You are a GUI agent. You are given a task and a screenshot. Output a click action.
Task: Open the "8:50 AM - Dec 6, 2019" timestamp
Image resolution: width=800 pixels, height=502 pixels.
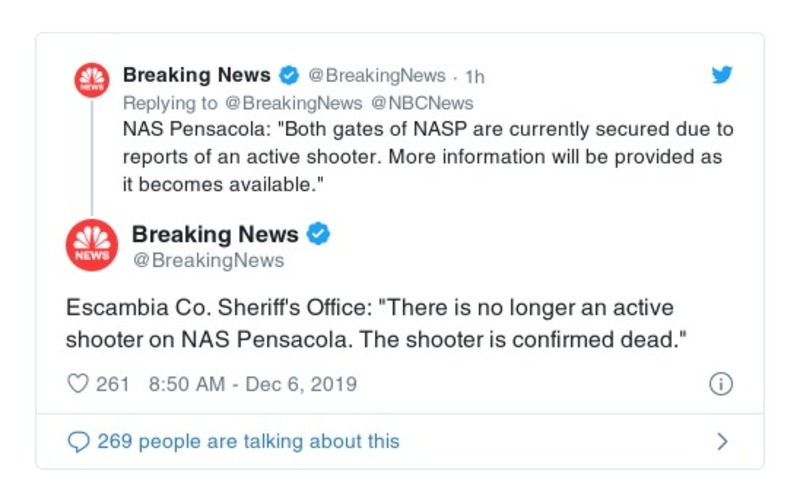252,384
